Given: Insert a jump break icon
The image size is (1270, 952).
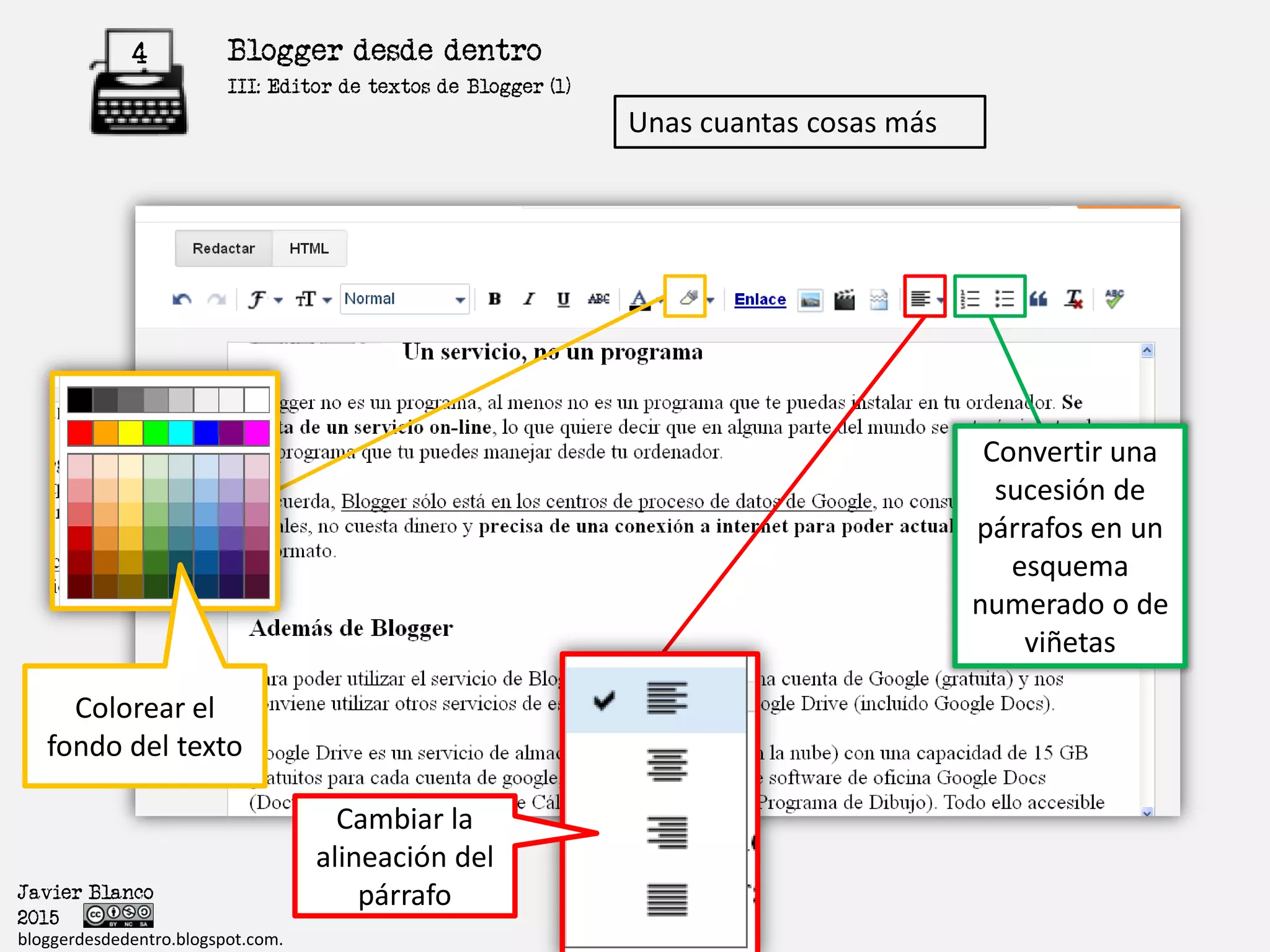Looking at the screenshot, I should point(879,300).
